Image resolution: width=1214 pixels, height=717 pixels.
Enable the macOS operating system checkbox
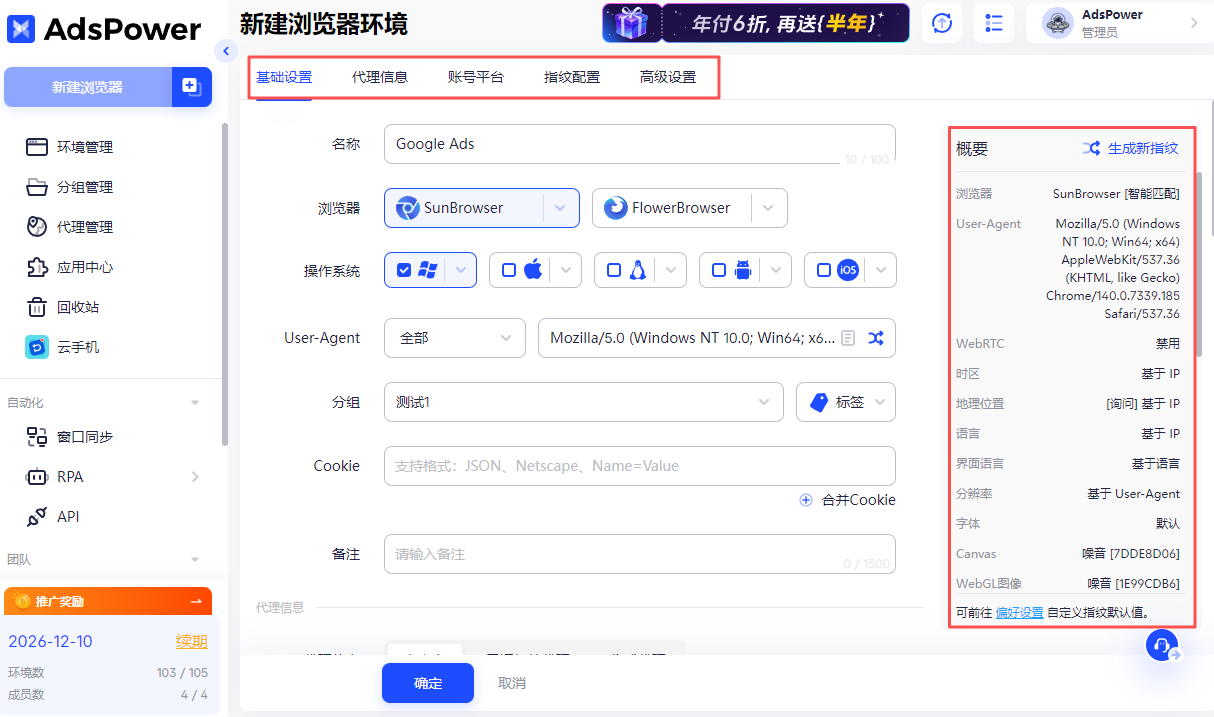click(x=508, y=269)
